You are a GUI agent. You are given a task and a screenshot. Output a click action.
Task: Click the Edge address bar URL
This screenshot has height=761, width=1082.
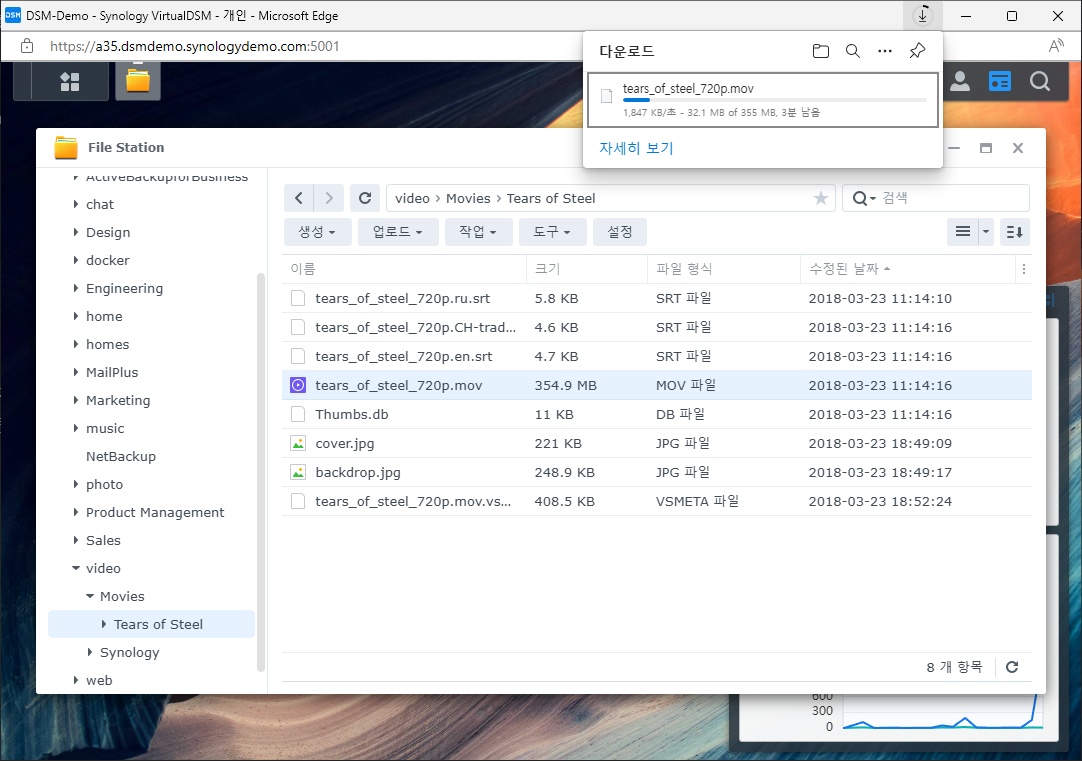pyautogui.click(x=195, y=46)
